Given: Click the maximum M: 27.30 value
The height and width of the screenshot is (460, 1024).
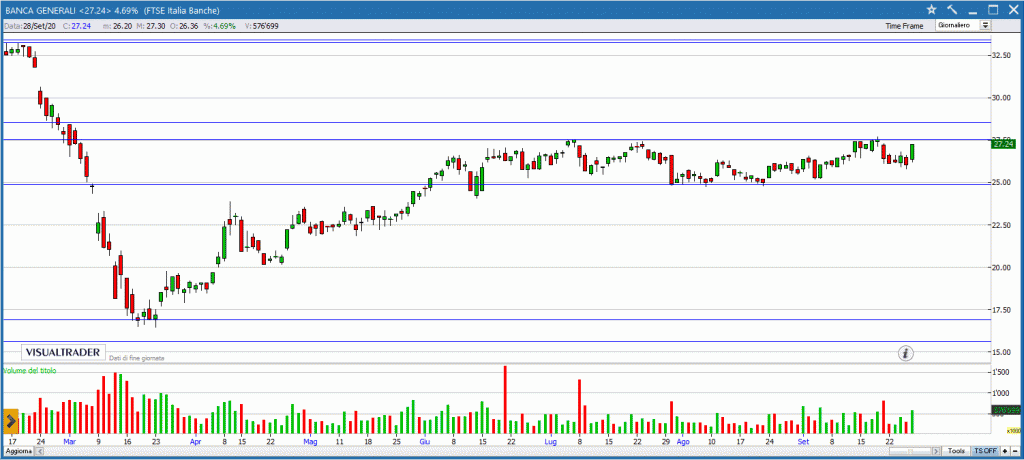Looking at the screenshot, I should pos(155,26).
